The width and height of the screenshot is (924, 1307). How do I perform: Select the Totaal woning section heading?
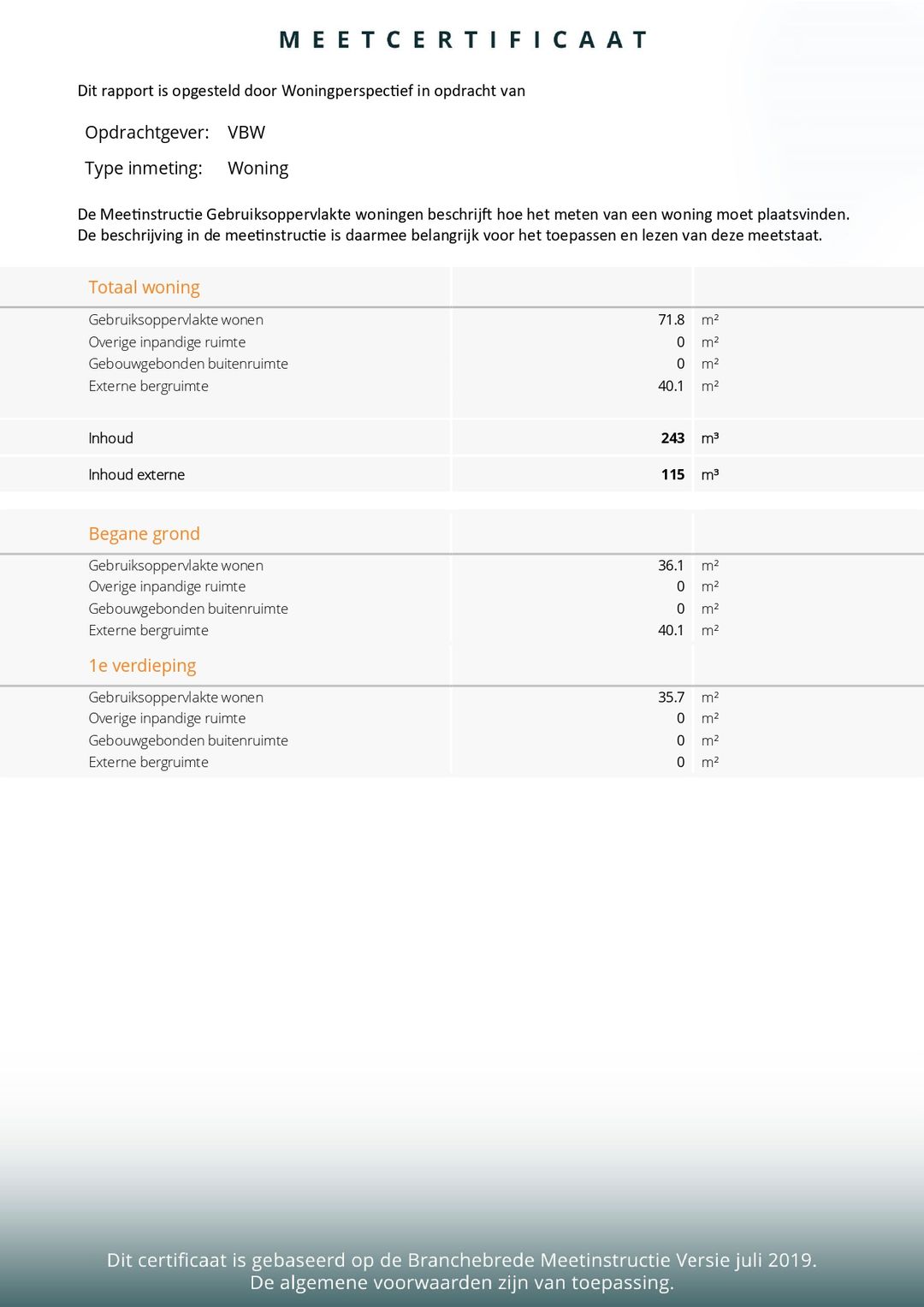pyautogui.click(x=144, y=288)
